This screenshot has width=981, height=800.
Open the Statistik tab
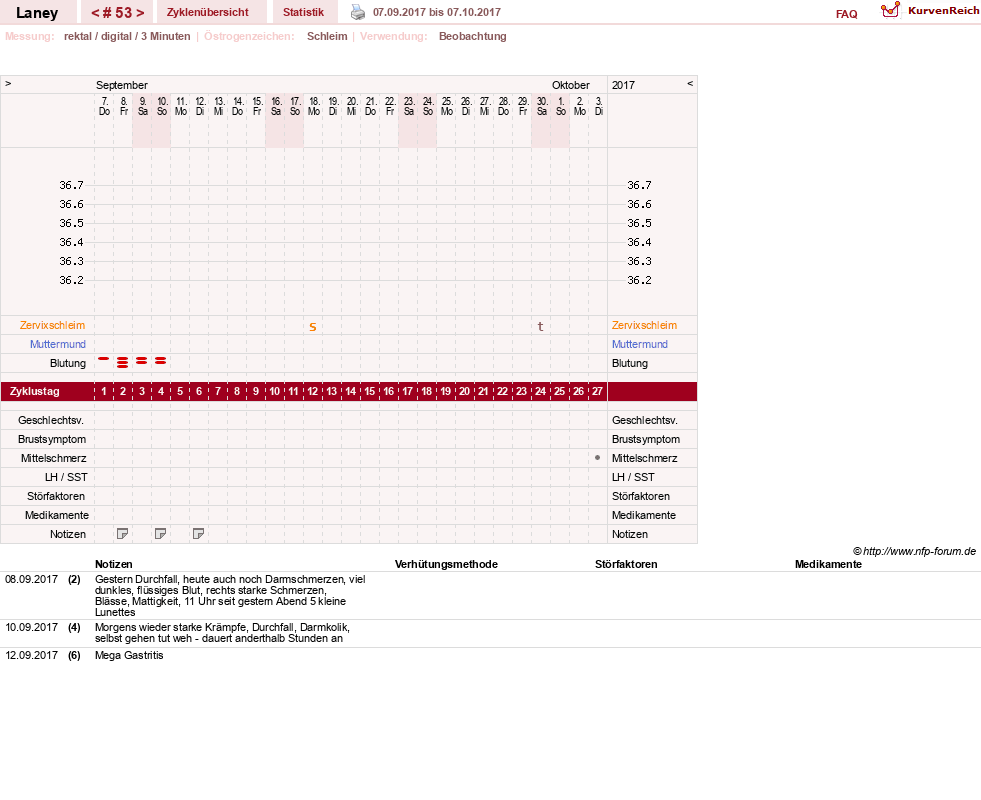303,12
